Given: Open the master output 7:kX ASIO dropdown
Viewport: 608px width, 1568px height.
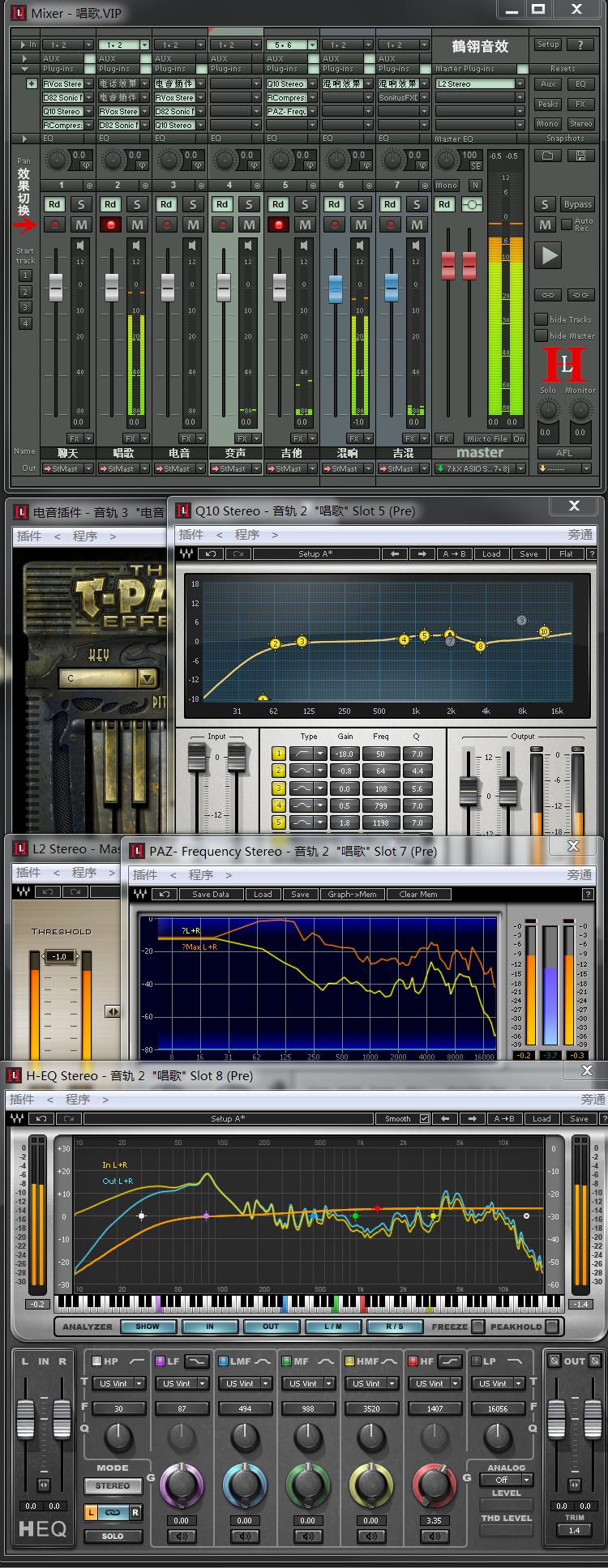Looking at the screenshot, I should click(520, 468).
